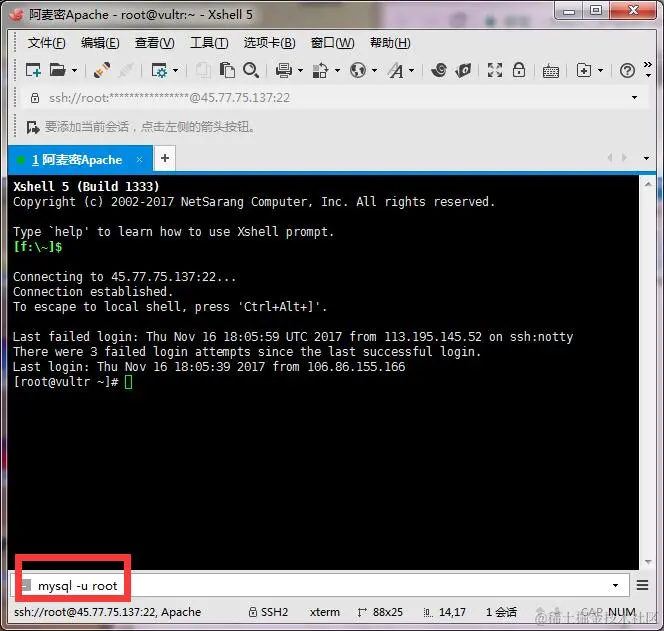Click the 14,17 cursor position status

[444, 612]
